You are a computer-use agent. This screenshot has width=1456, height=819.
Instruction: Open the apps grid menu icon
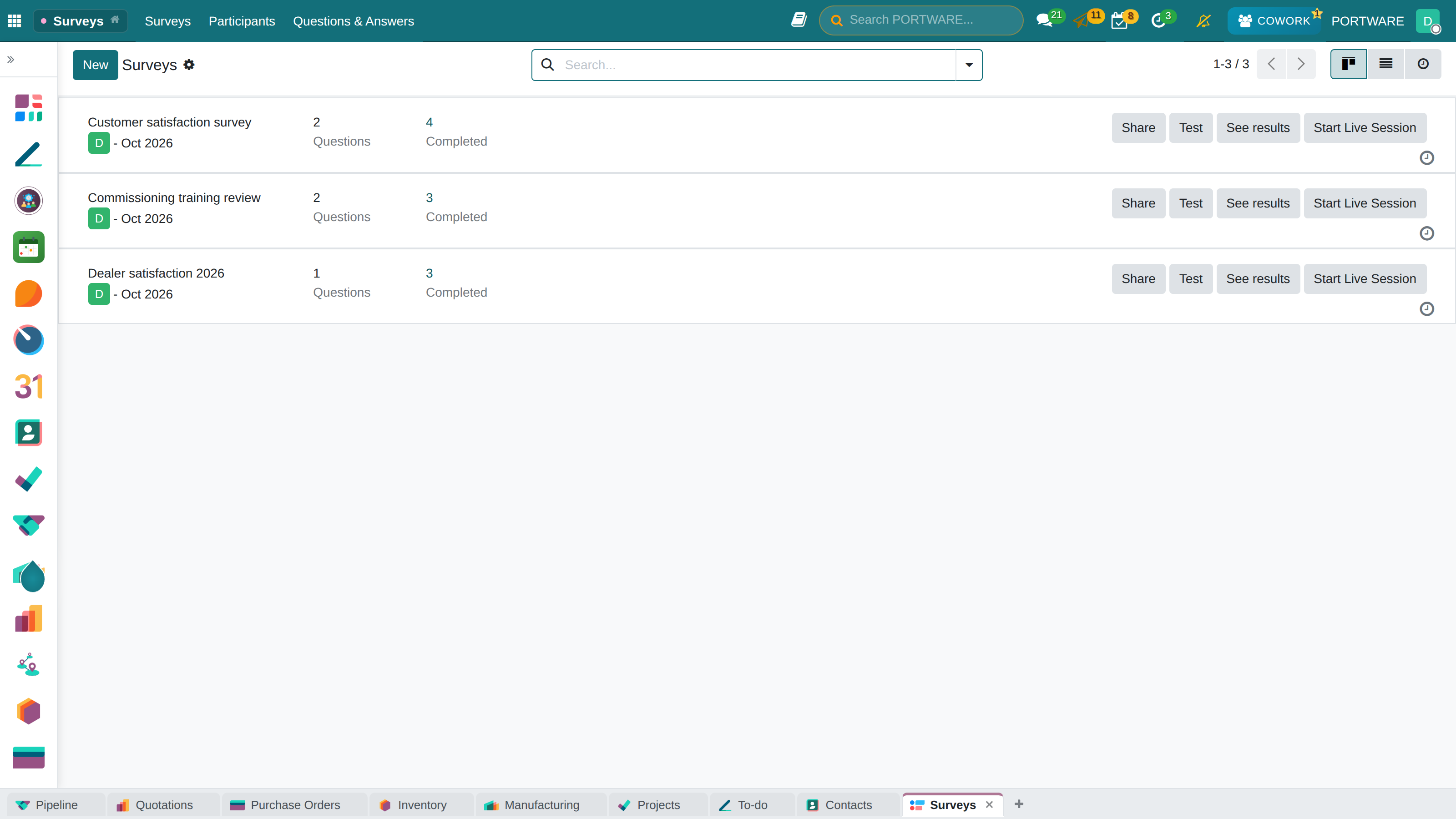(15, 21)
